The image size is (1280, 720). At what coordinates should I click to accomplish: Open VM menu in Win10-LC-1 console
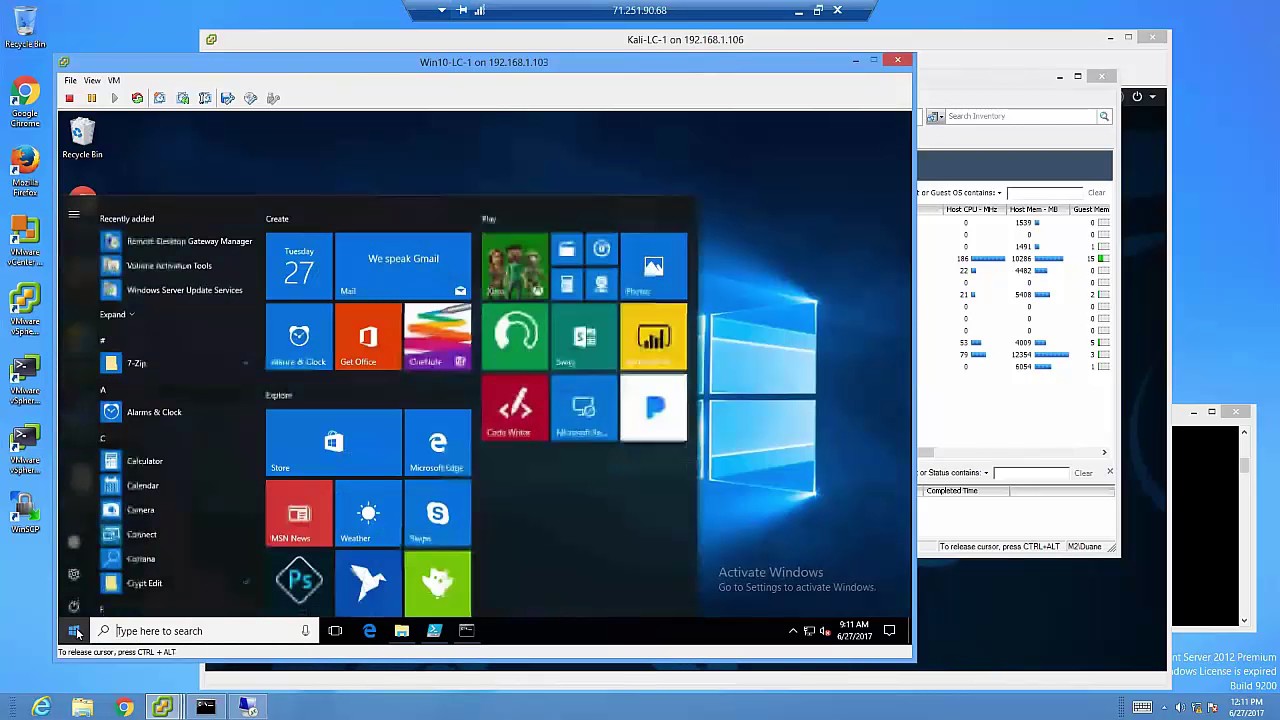114,80
